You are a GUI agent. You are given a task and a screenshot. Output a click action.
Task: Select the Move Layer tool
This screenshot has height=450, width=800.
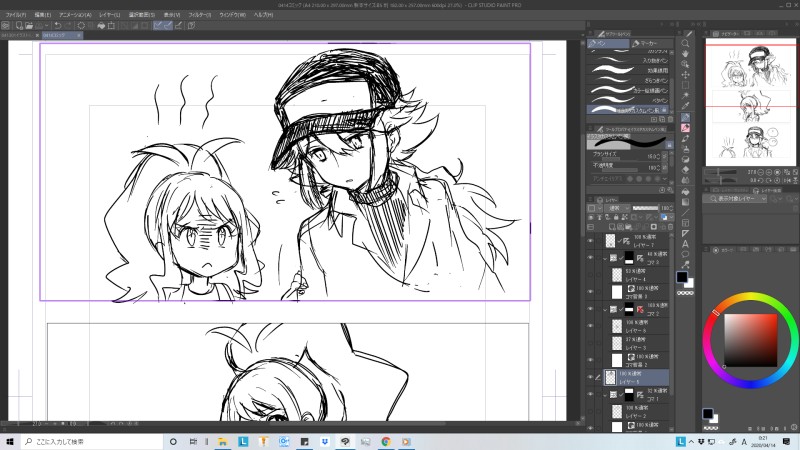[685, 75]
